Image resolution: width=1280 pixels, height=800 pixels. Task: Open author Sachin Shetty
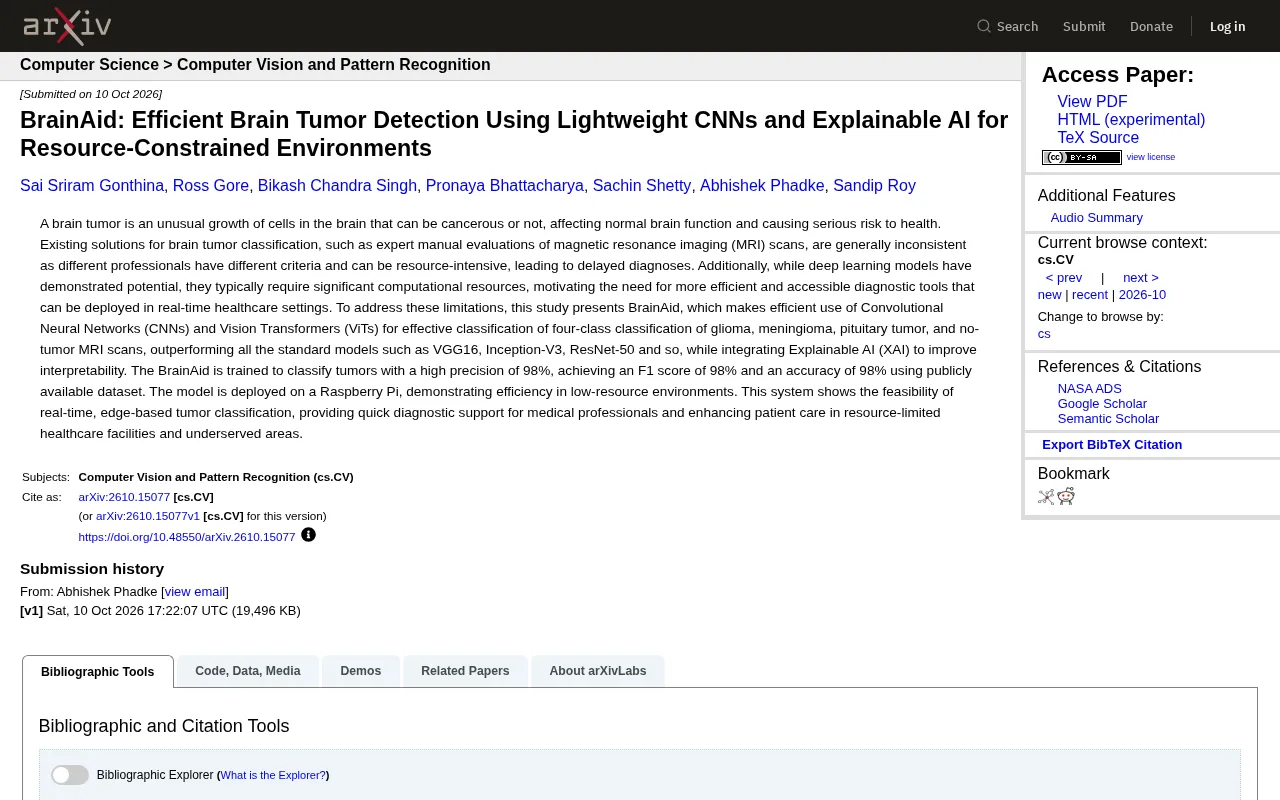[x=642, y=186]
